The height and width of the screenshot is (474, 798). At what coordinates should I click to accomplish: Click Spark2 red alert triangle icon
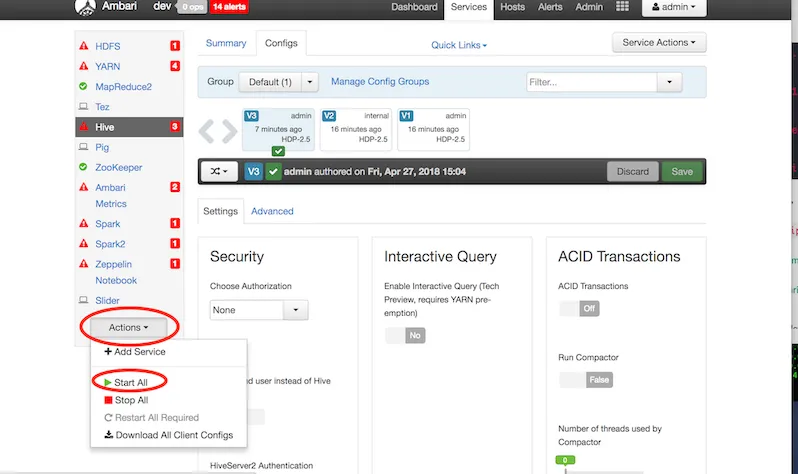83,244
